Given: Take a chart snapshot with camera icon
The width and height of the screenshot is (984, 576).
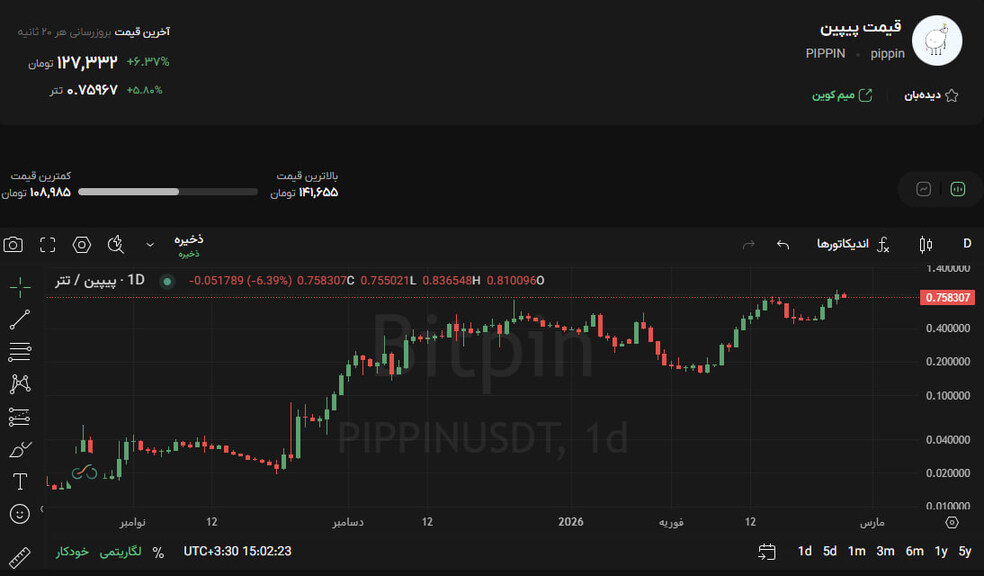Looking at the screenshot, I should [x=13, y=245].
